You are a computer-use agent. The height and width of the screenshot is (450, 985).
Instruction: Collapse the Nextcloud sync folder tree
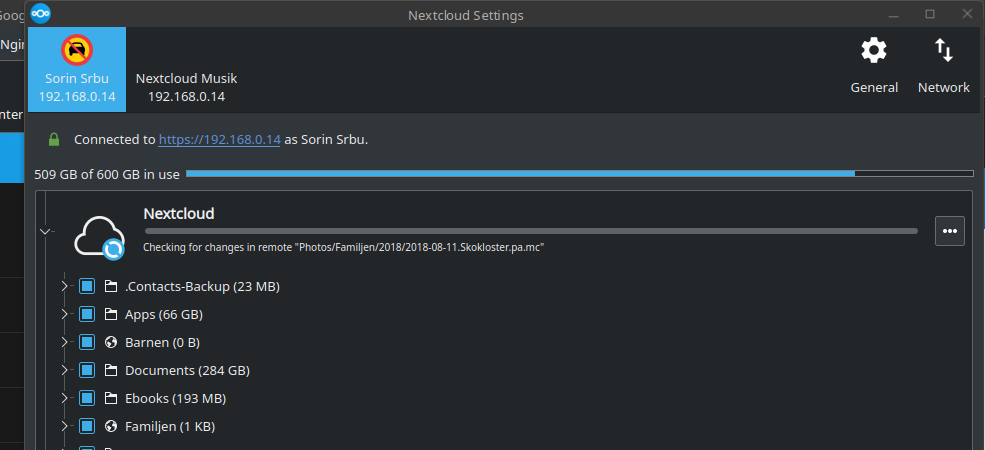(x=45, y=232)
